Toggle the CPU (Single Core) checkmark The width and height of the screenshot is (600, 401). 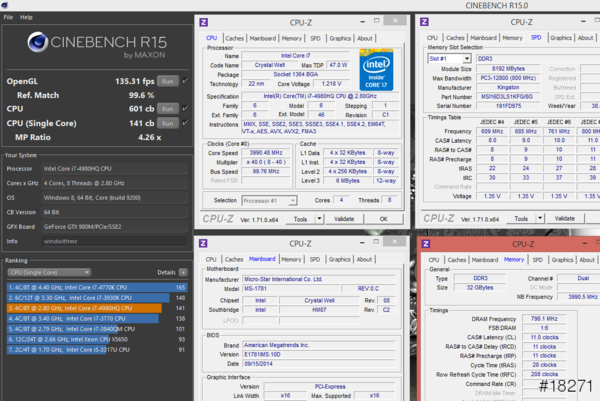pos(185,123)
